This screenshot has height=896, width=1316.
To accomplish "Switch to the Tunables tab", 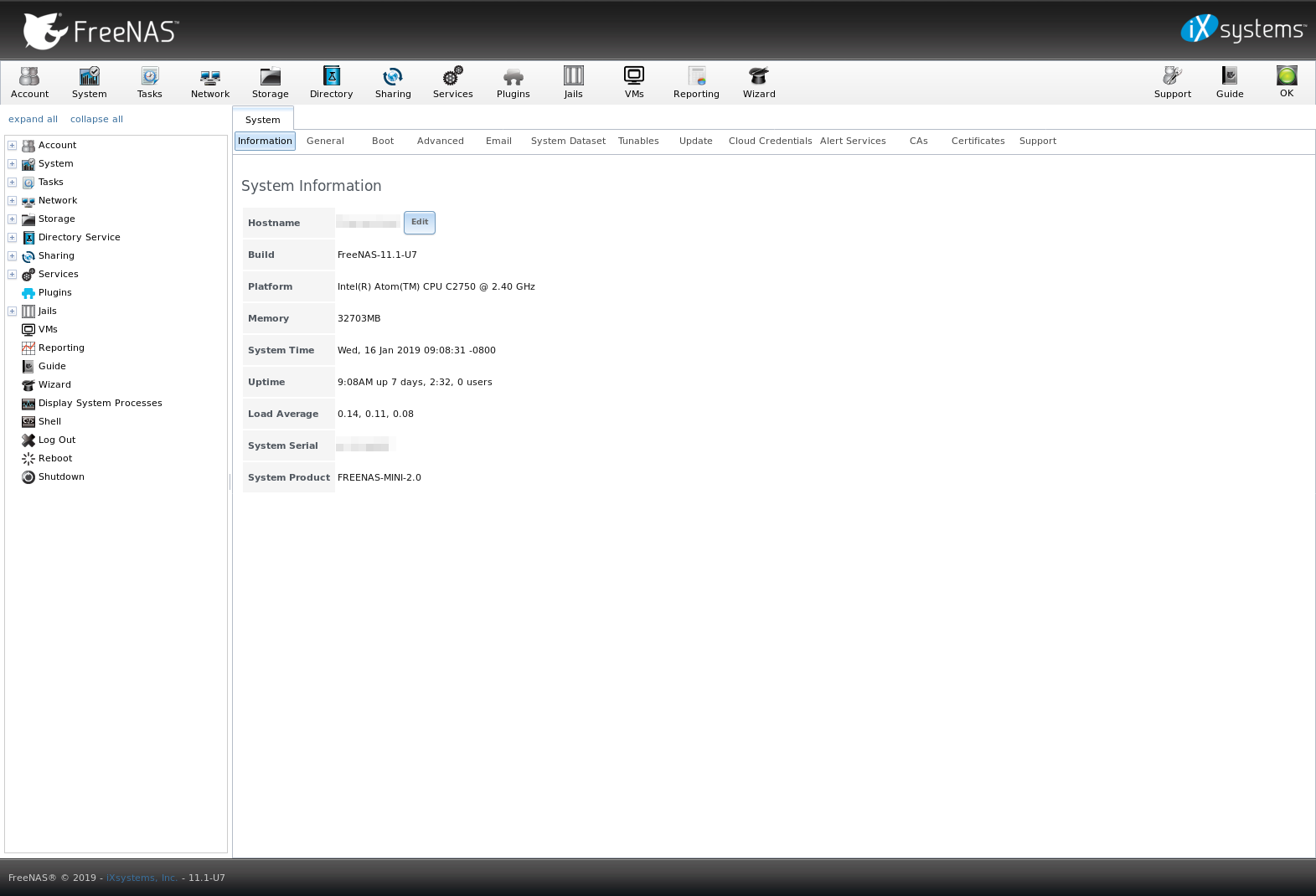I will [638, 141].
